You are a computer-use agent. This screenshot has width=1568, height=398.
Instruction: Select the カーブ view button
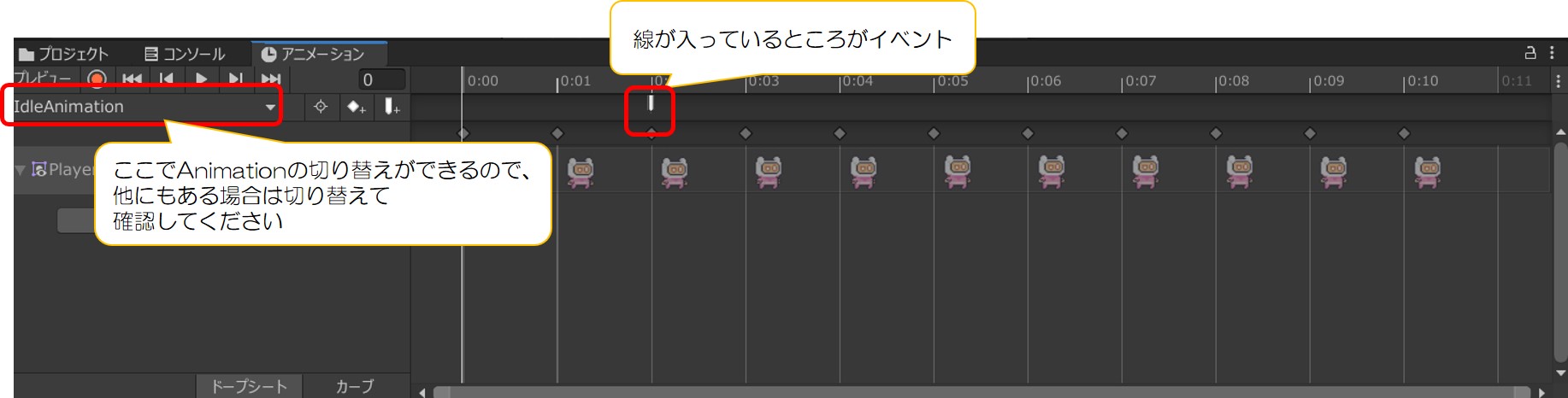click(355, 386)
